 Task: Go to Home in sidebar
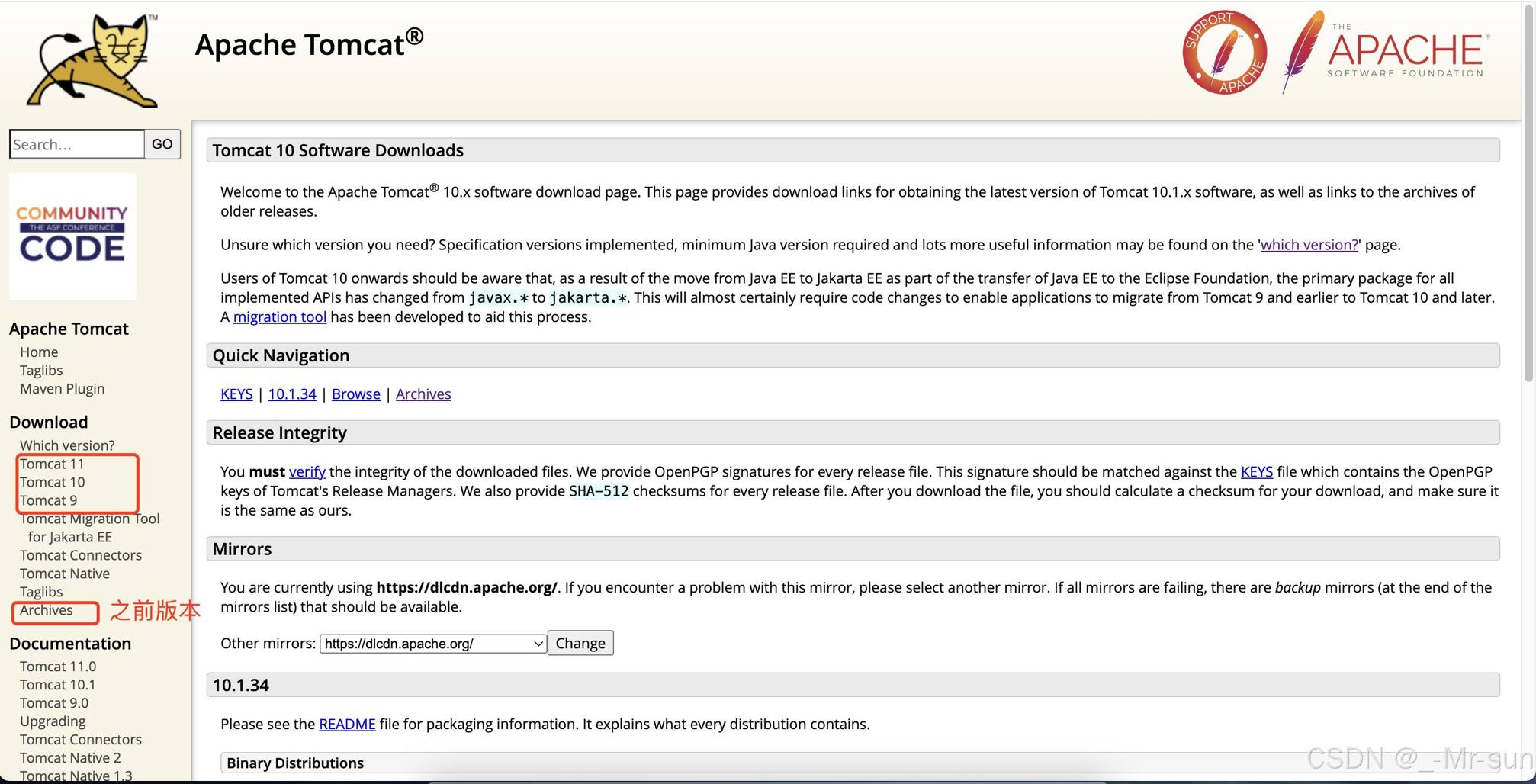[39, 352]
